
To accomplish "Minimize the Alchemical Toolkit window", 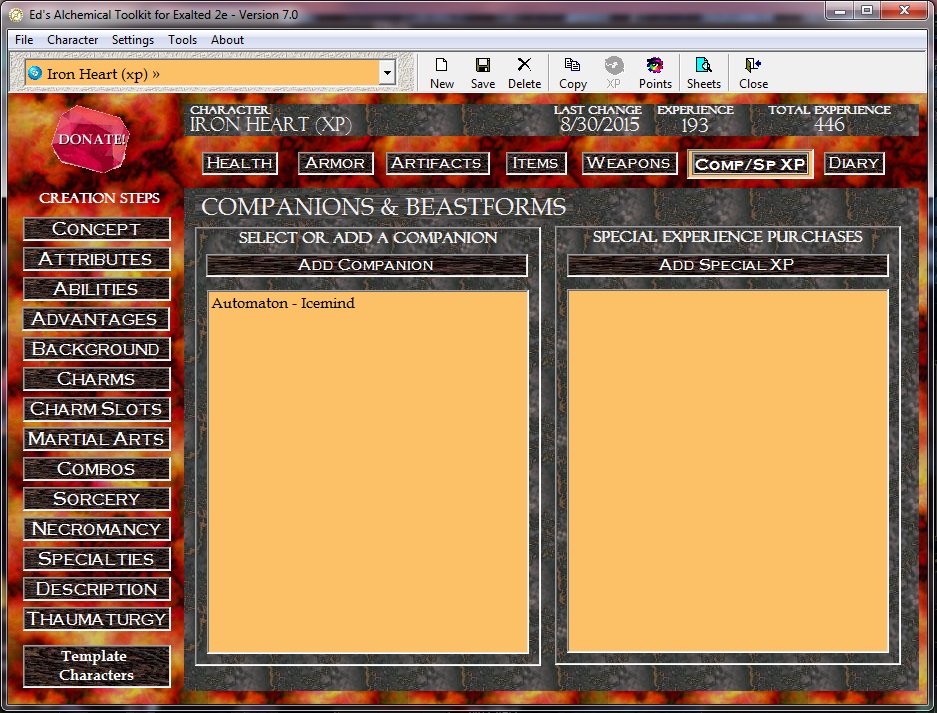I will [x=840, y=11].
